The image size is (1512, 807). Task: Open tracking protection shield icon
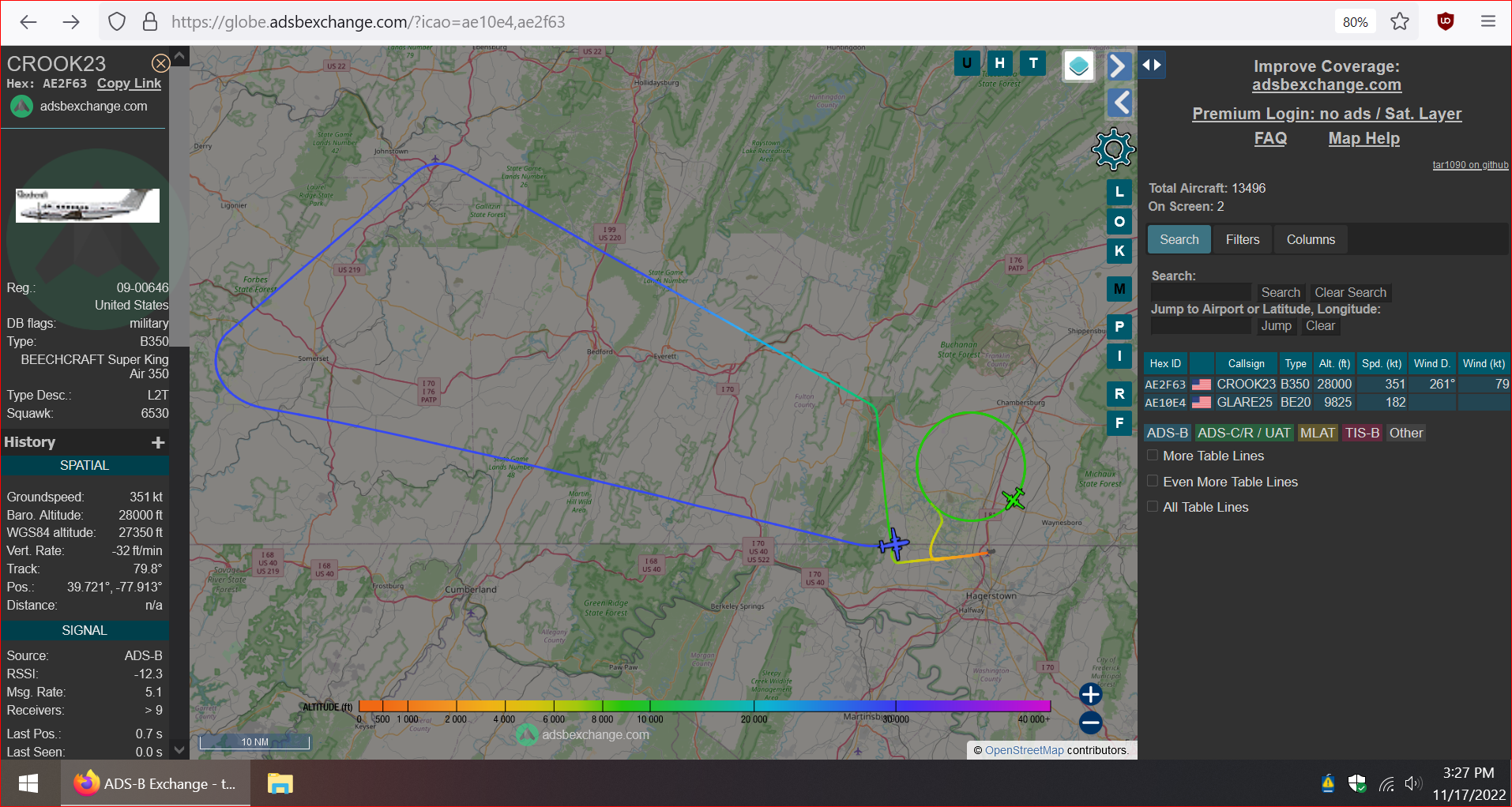click(x=117, y=22)
